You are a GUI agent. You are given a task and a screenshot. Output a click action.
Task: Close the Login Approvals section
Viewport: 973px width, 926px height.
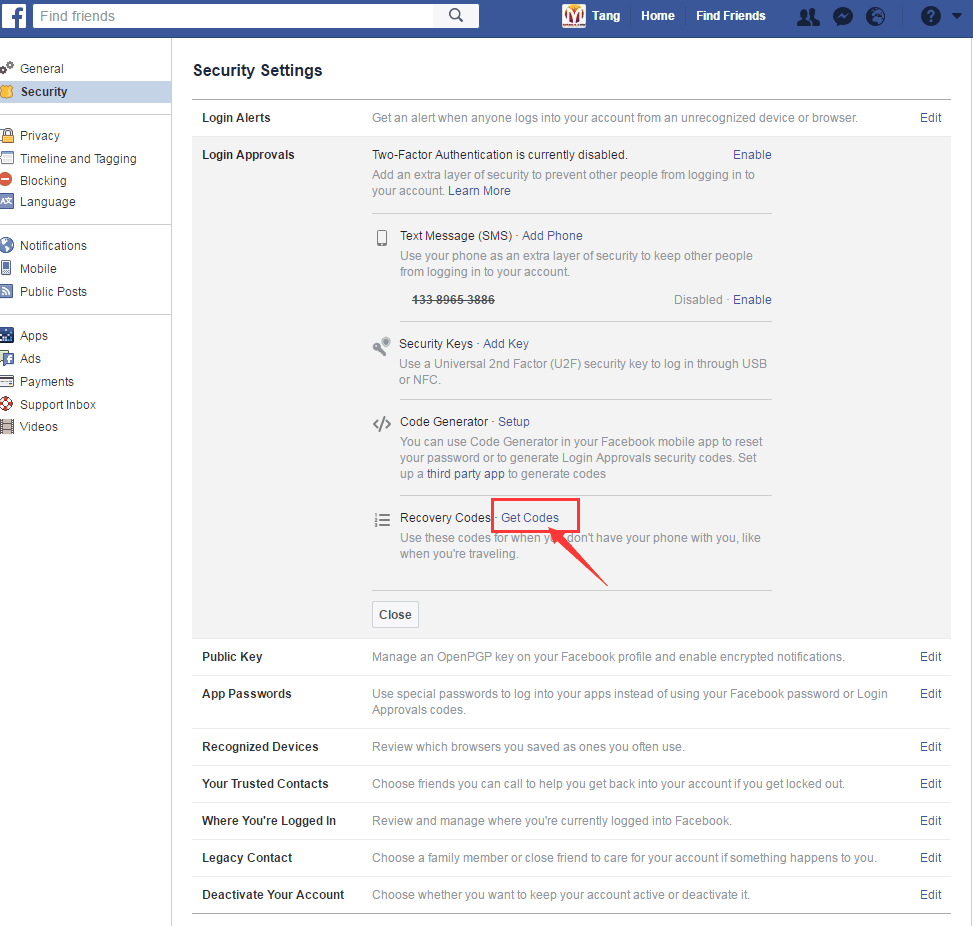pyautogui.click(x=395, y=614)
